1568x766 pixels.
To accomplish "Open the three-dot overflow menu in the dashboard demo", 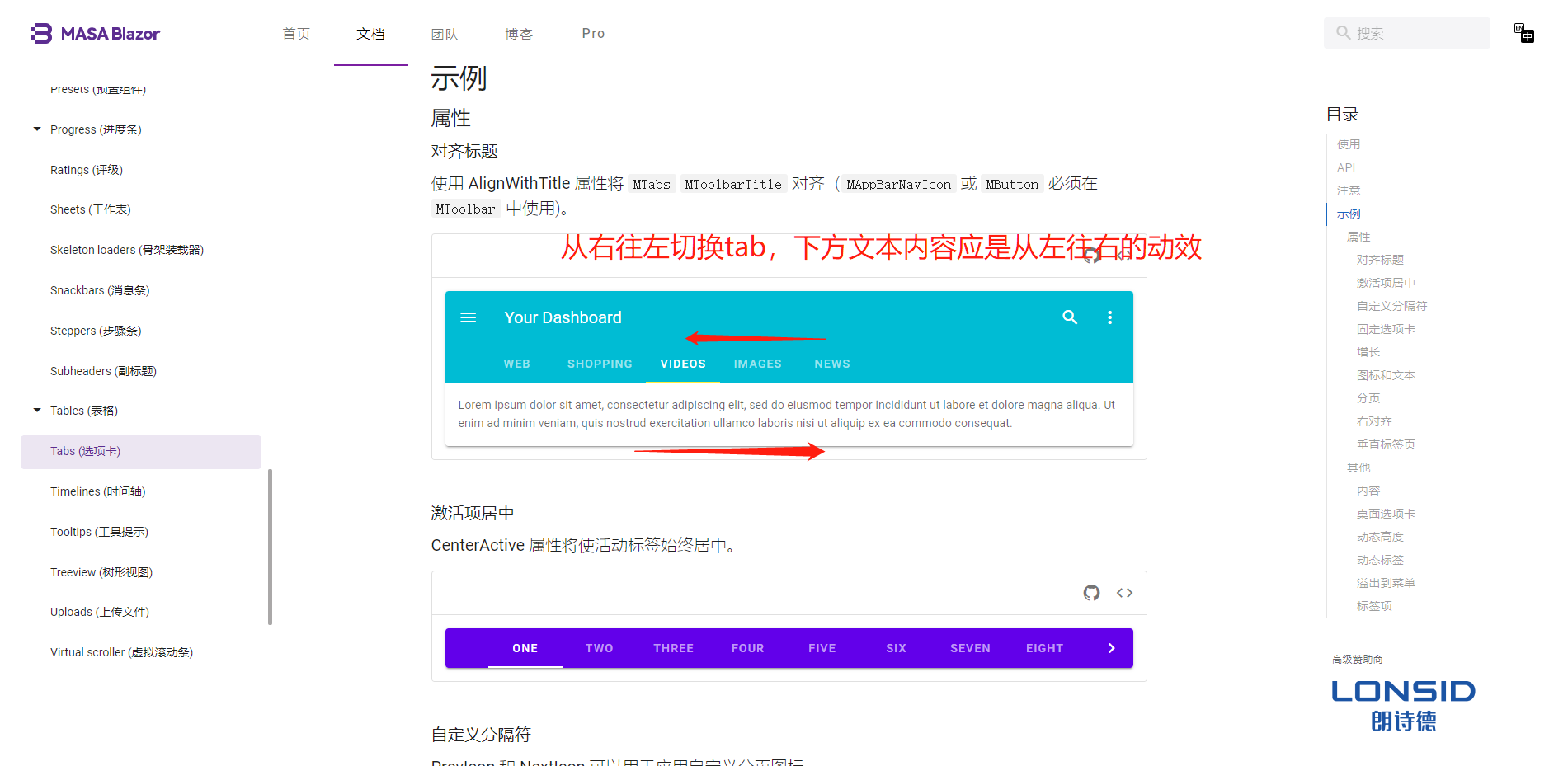I will pos(1109,317).
